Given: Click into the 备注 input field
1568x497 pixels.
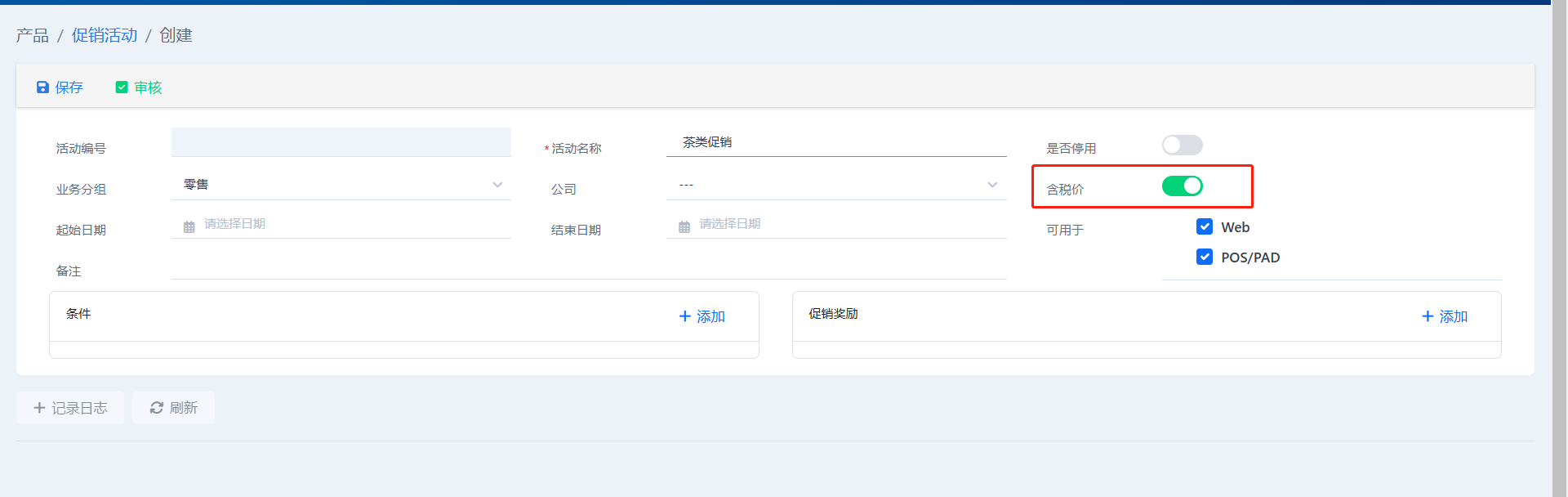Looking at the screenshot, I should pos(589,266).
